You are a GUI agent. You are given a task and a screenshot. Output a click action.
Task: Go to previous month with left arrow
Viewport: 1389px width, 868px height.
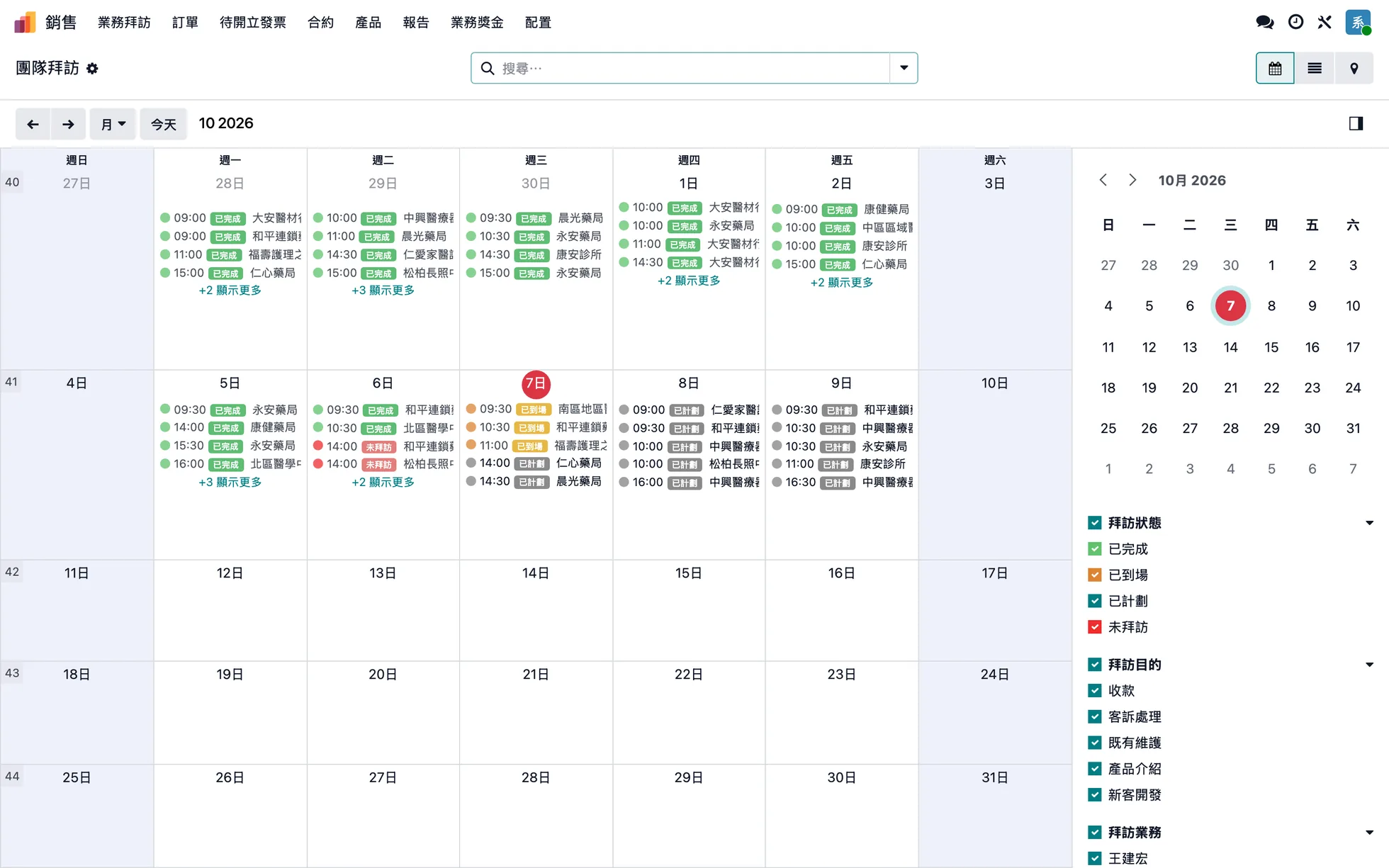[x=33, y=124]
